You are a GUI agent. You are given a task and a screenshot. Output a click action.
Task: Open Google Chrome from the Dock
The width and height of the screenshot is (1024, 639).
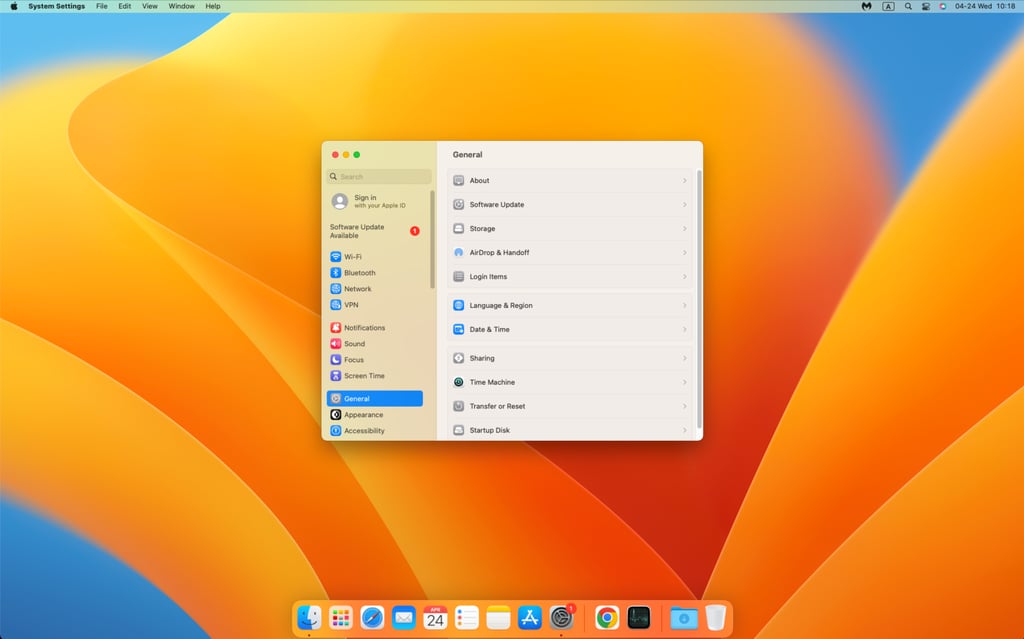(607, 617)
